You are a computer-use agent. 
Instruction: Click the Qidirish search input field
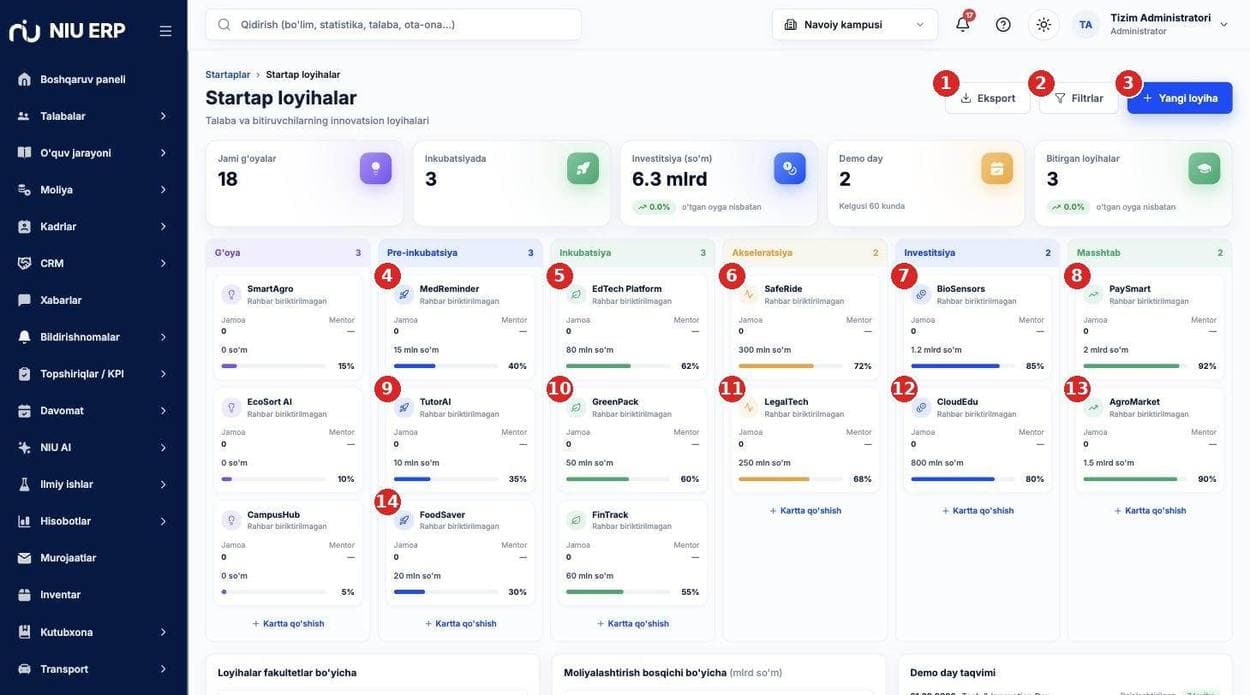point(393,24)
